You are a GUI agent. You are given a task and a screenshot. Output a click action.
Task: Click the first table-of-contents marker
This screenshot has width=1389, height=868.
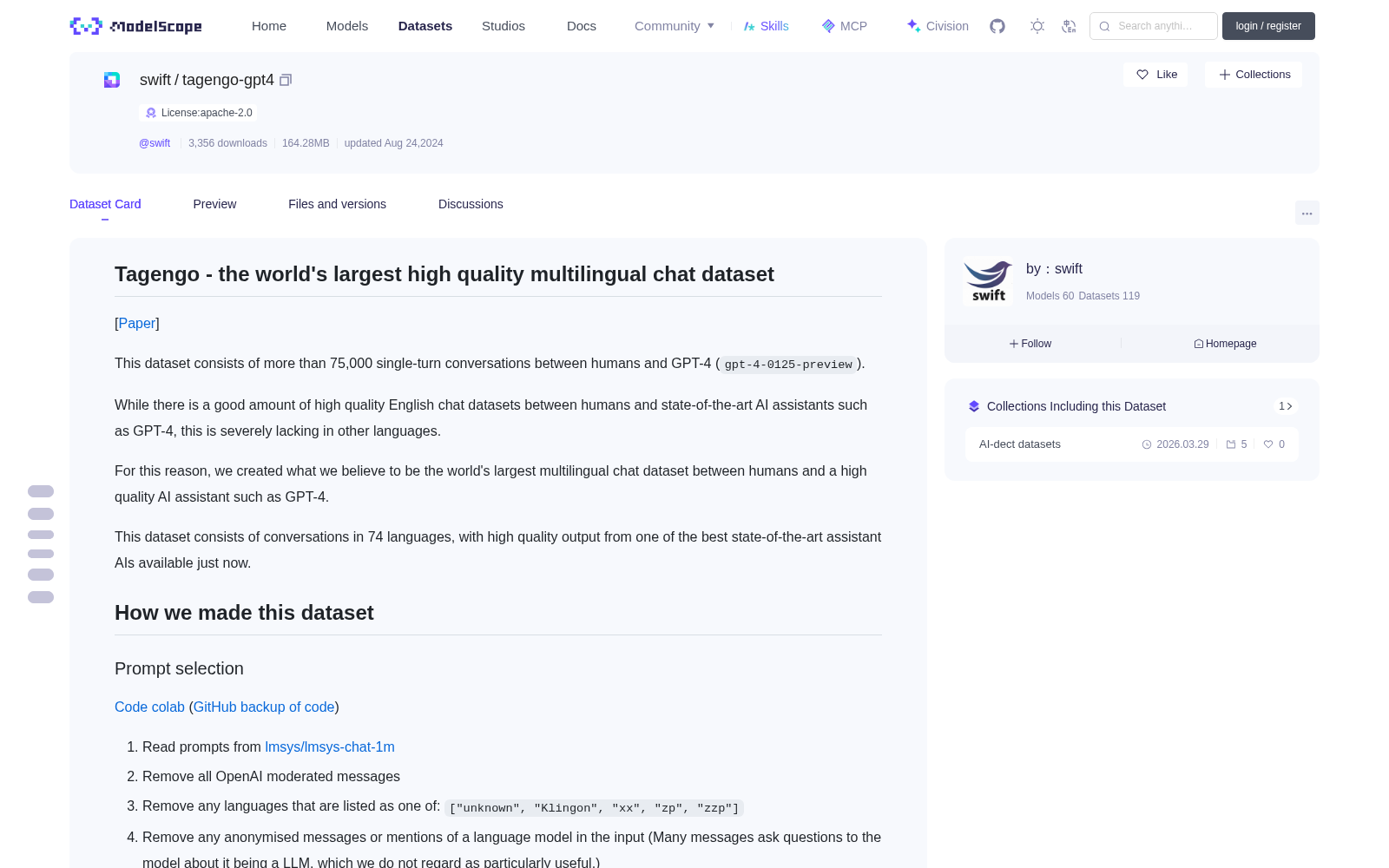[x=41, y=491]
